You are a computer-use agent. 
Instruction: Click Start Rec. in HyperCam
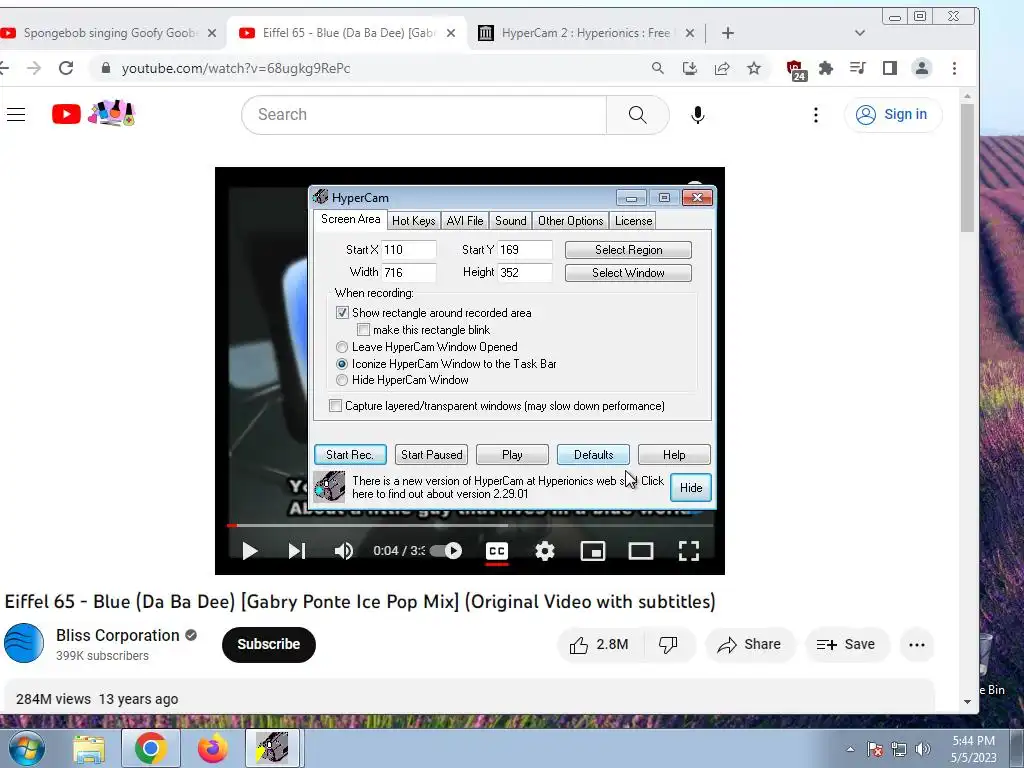pos(350,455)
